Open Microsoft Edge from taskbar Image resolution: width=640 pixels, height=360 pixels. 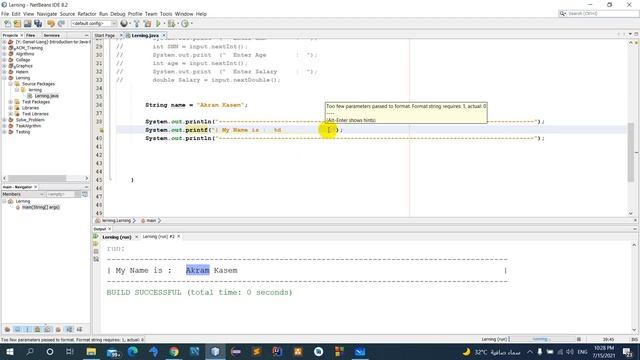pyautogui.click(x=133, y=351)
